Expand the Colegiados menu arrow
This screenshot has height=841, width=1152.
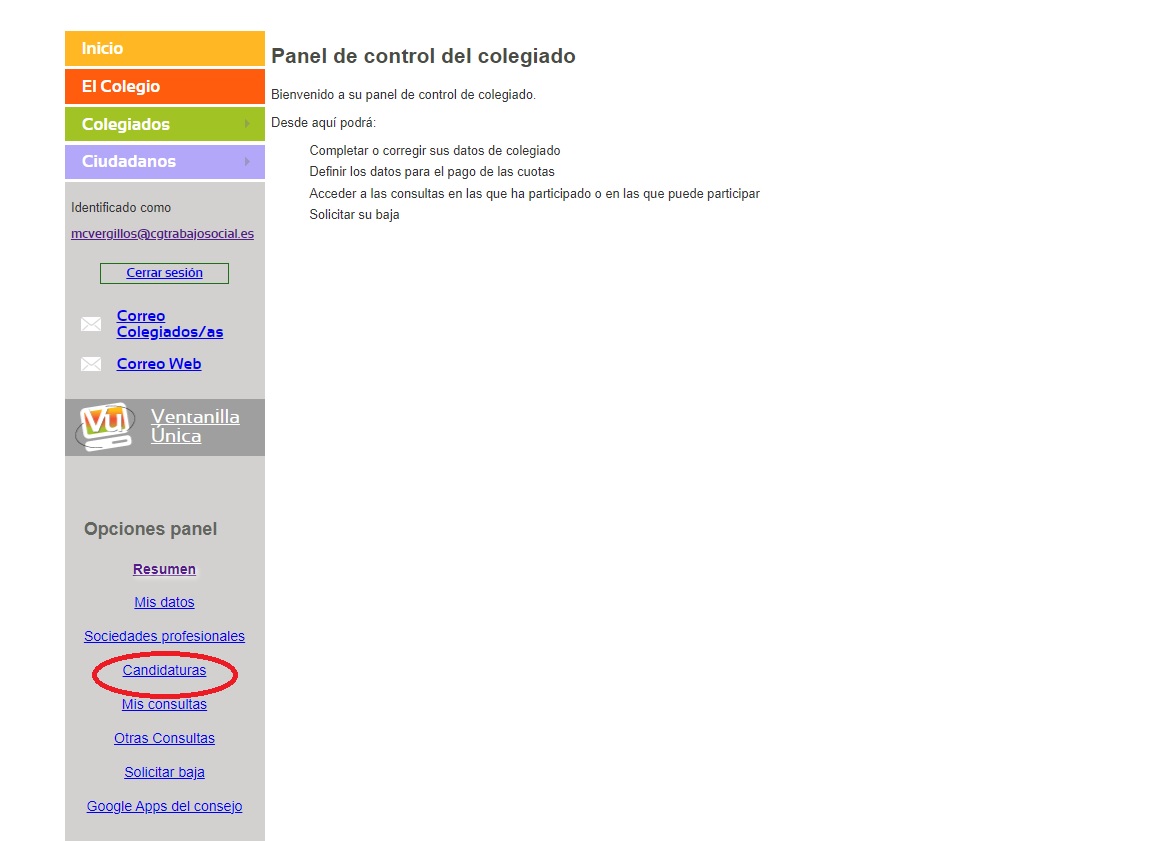pyautogui.click(x=247, y=124)
